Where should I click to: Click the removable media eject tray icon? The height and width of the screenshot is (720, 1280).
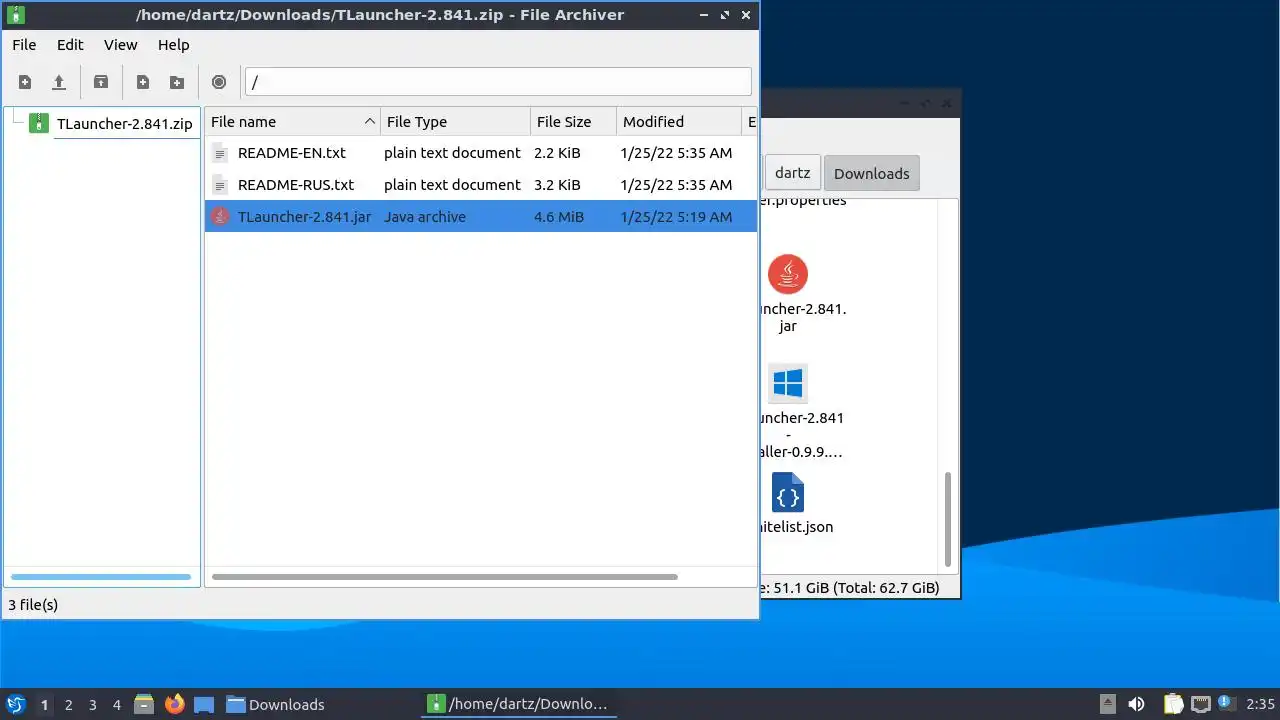click(x=1107, y=704)
